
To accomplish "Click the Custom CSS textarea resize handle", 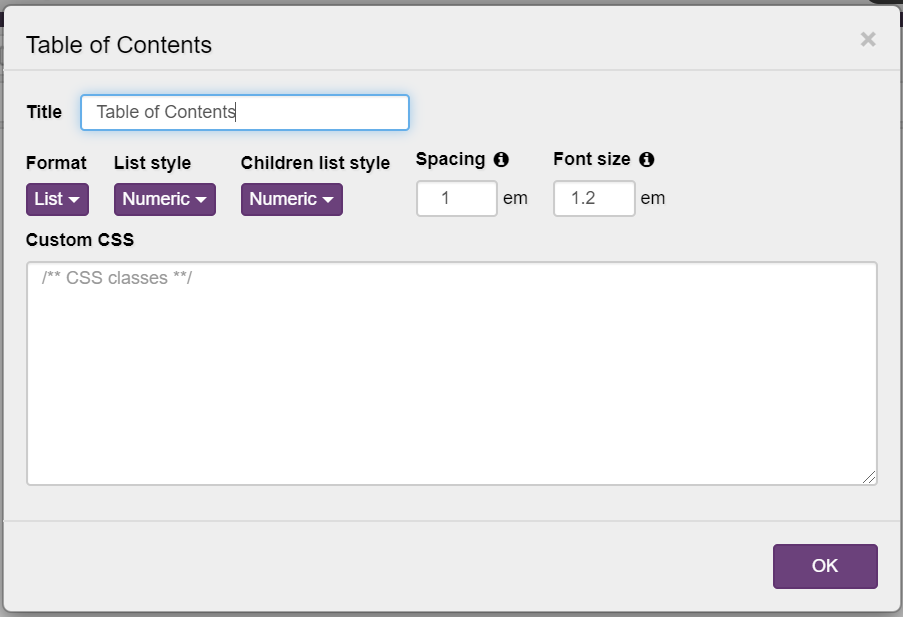I will click(x=870, y=478).
